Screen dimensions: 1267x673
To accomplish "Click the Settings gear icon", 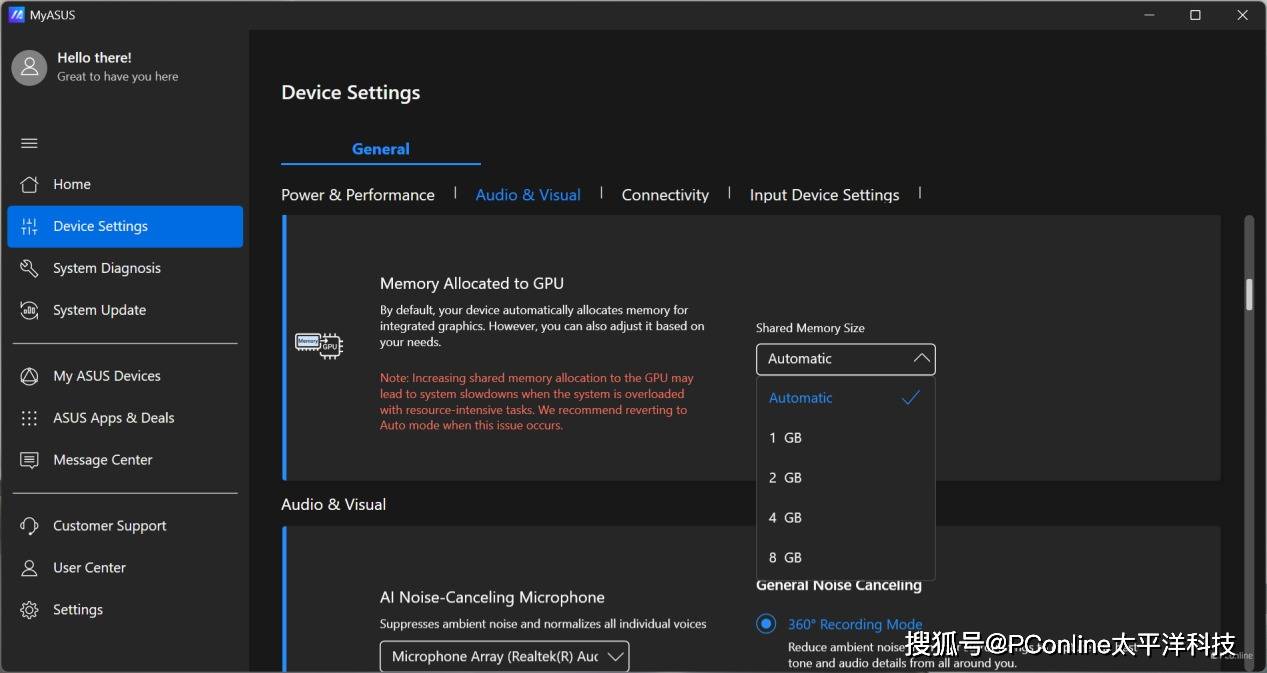I will point(29,610).
